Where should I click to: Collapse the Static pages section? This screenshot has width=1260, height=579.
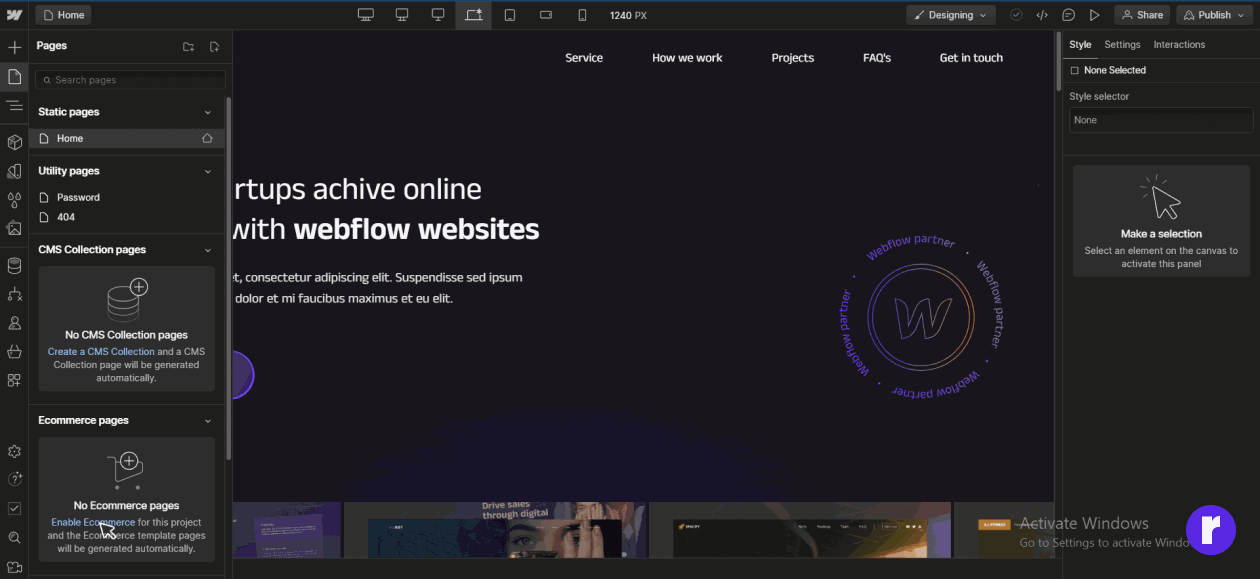point(208,112)
